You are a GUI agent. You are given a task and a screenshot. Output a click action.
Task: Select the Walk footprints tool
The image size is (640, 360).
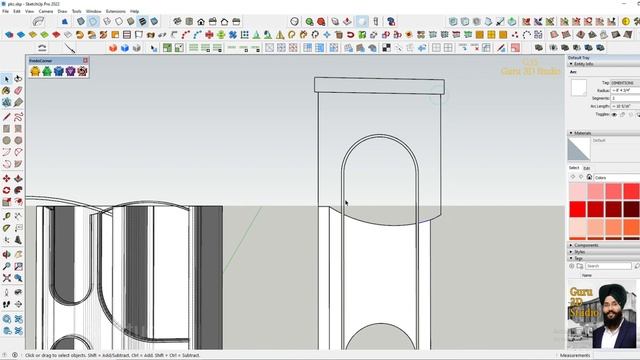pos(7,304)
